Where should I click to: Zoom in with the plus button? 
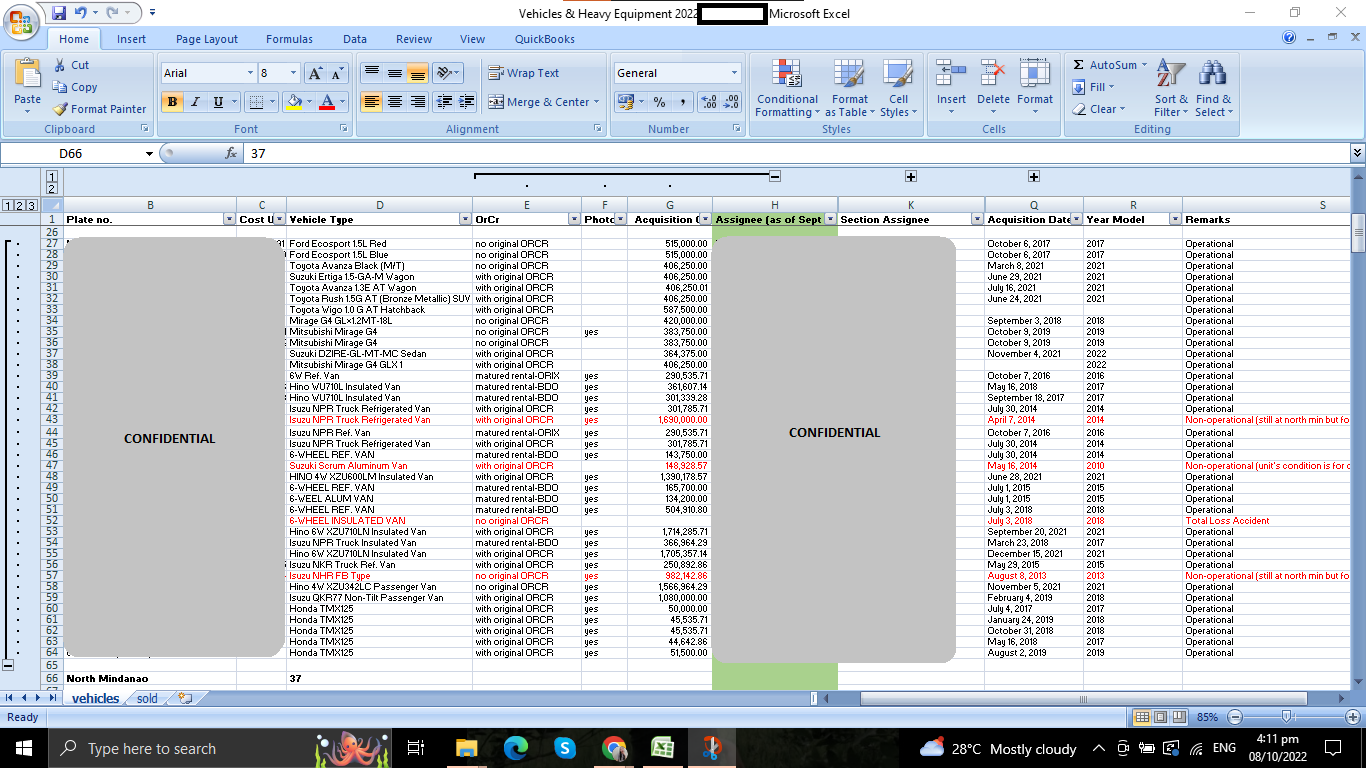(1353, 717)
